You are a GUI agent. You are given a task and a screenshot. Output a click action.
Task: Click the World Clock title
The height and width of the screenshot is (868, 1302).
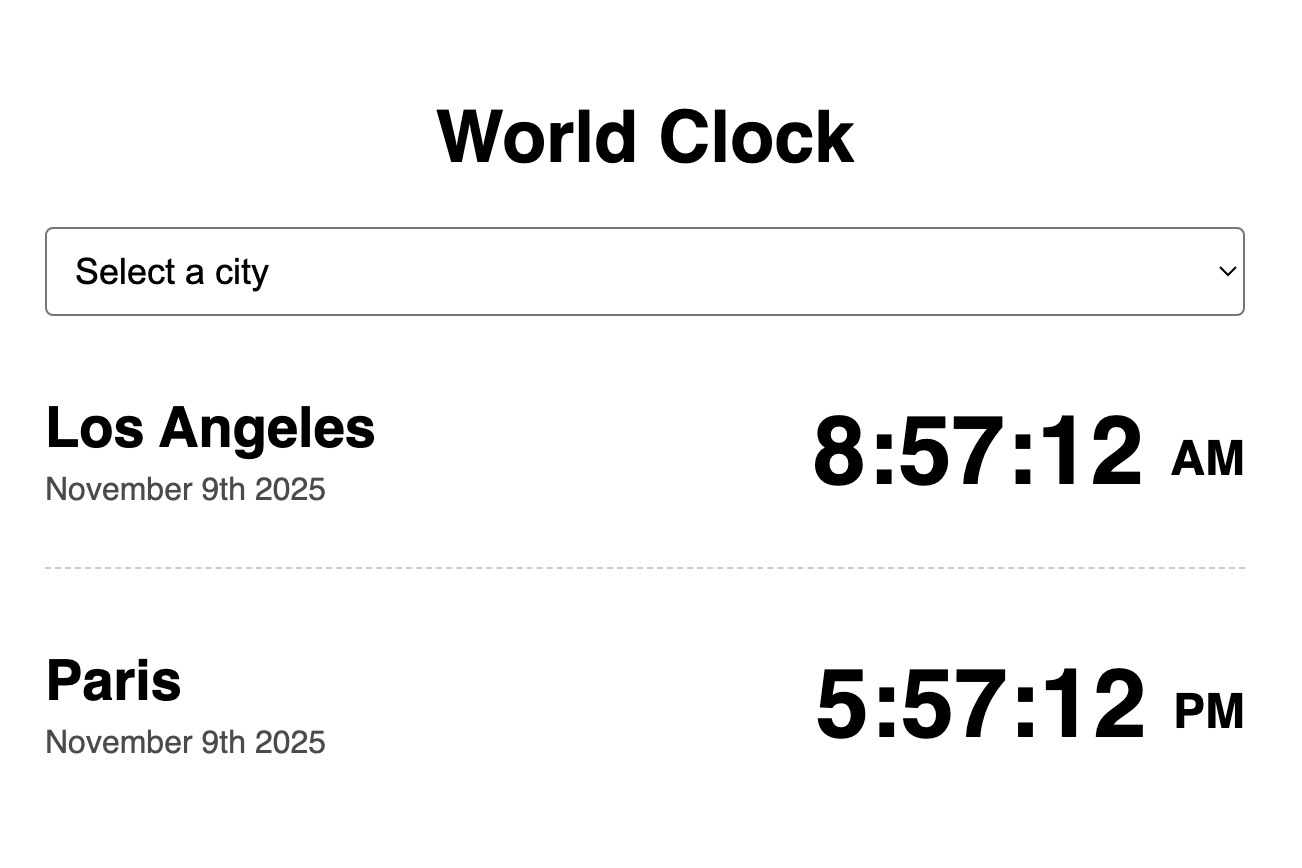644,136
